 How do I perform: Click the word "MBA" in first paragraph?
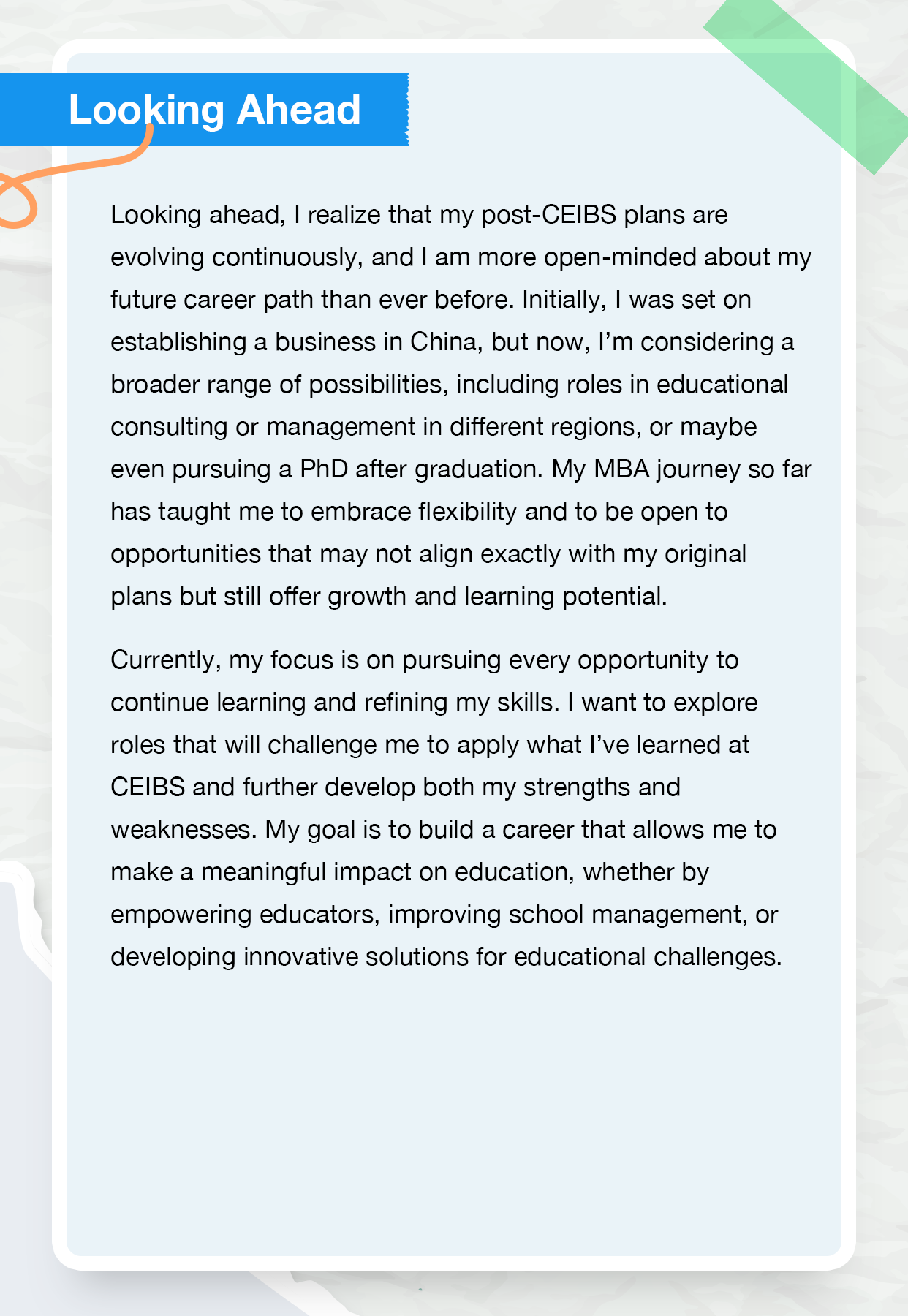[621, 469]
